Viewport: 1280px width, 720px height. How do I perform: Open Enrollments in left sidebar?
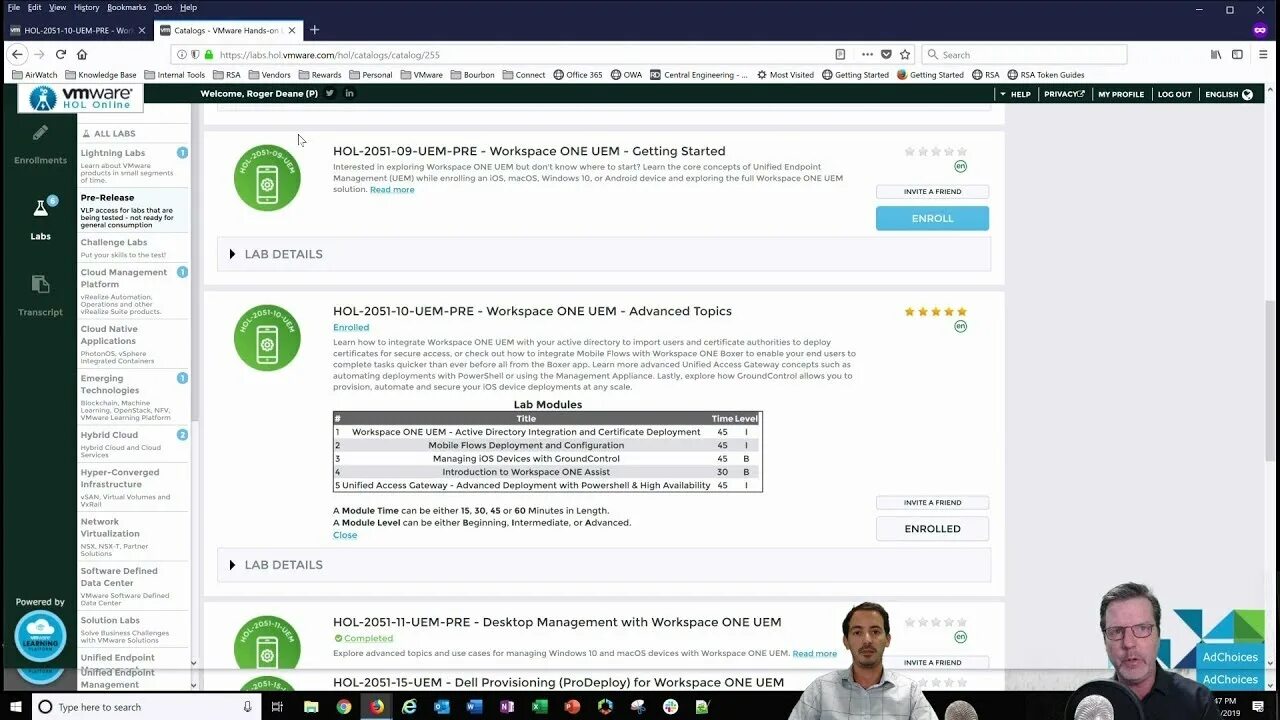coord(40,144)
